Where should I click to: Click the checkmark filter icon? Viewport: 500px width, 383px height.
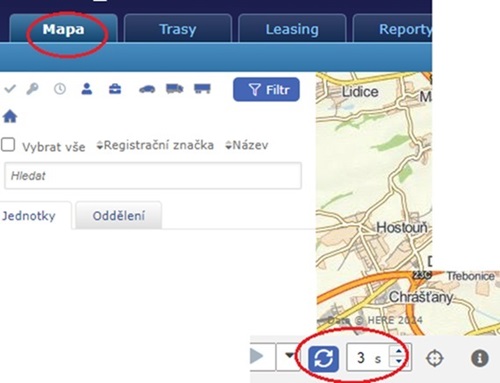point(10,89)
